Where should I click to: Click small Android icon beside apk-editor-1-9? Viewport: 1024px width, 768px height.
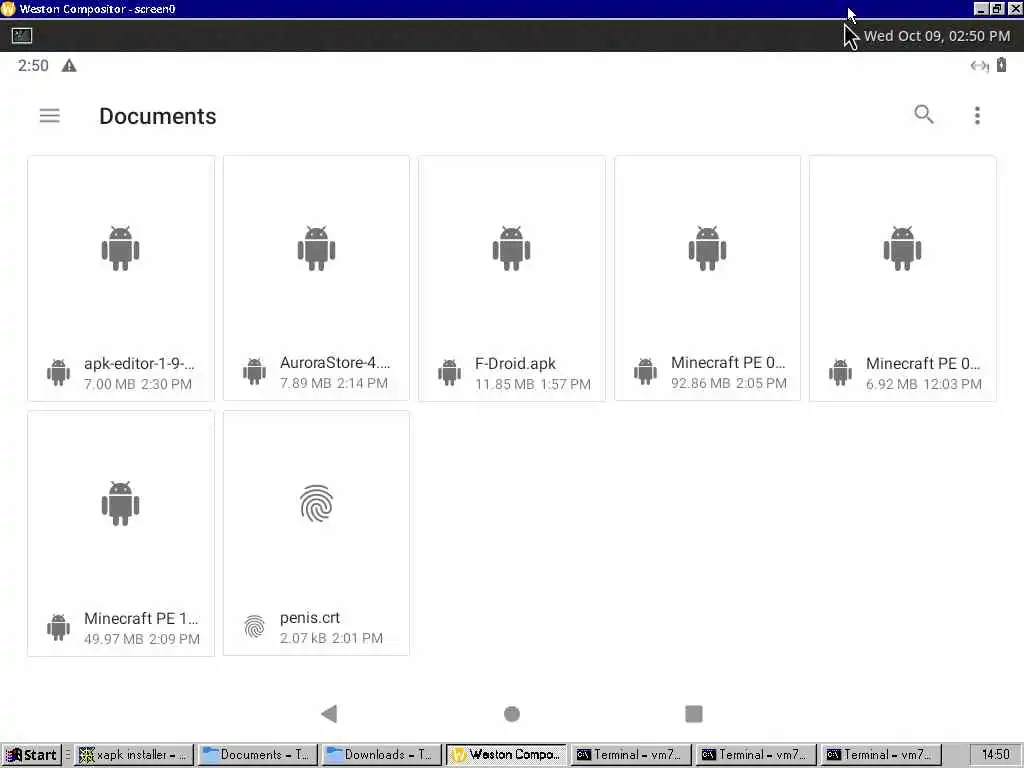(x=58, y=372)
